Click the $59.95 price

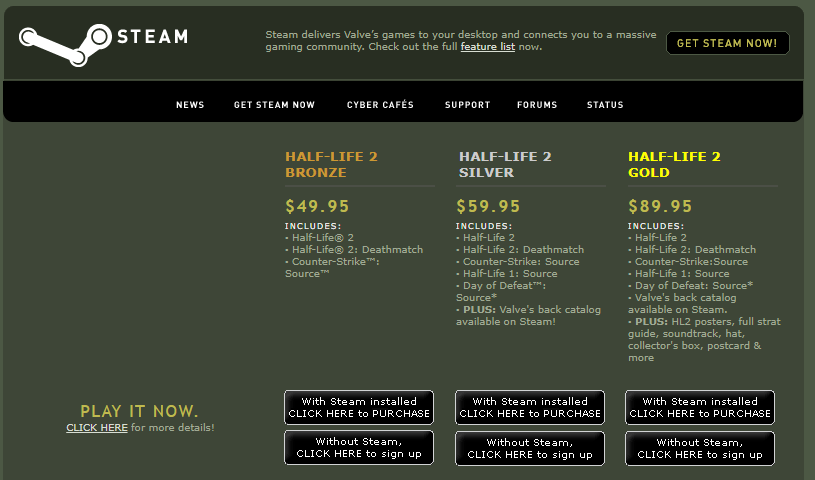coord(488,206)
